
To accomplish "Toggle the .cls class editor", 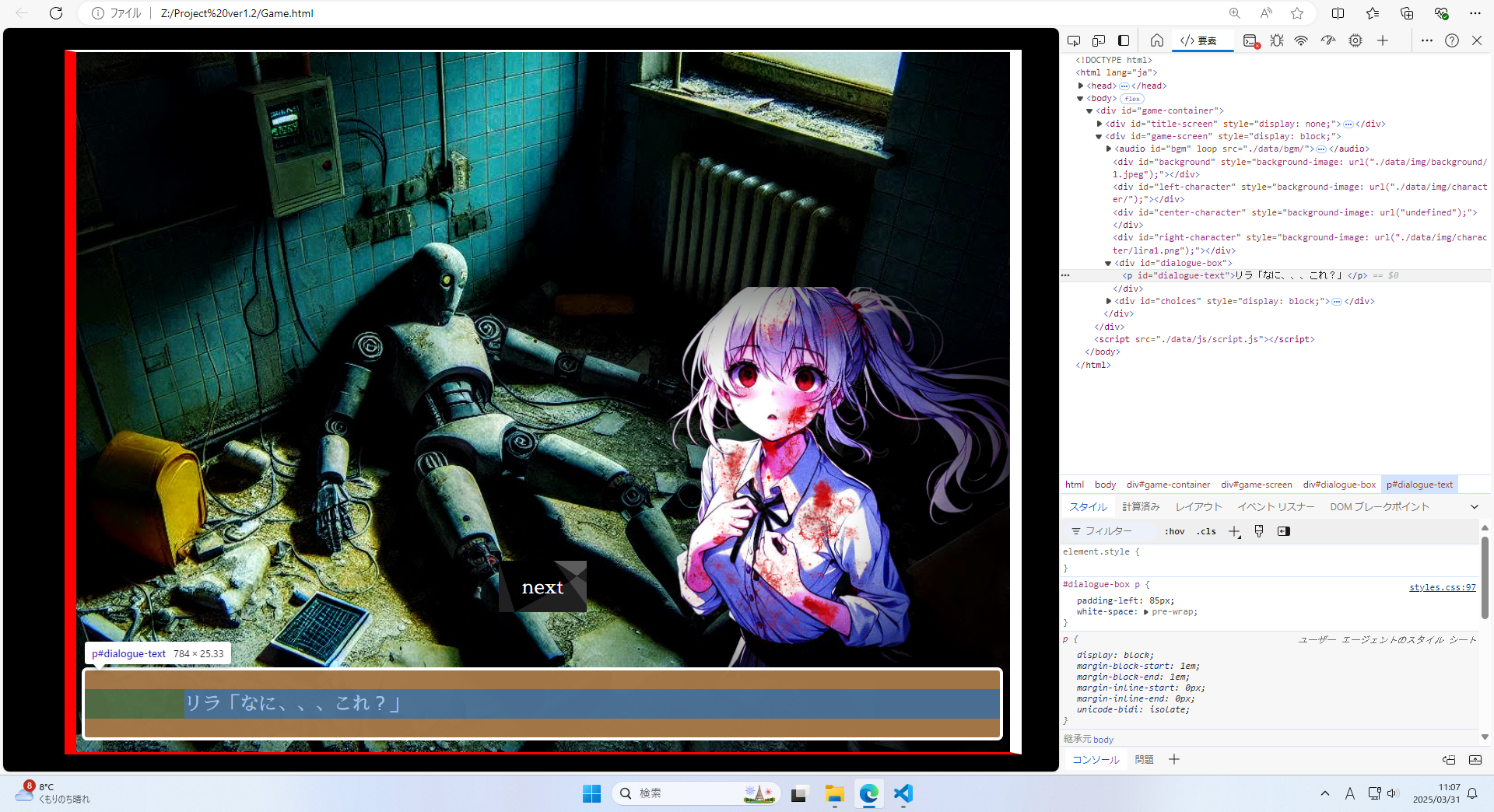I will click(x=1206, y=531).
